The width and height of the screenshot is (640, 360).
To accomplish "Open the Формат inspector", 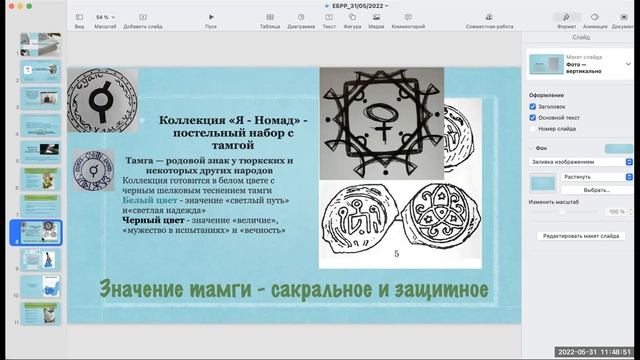I will [x=566, y=17].
